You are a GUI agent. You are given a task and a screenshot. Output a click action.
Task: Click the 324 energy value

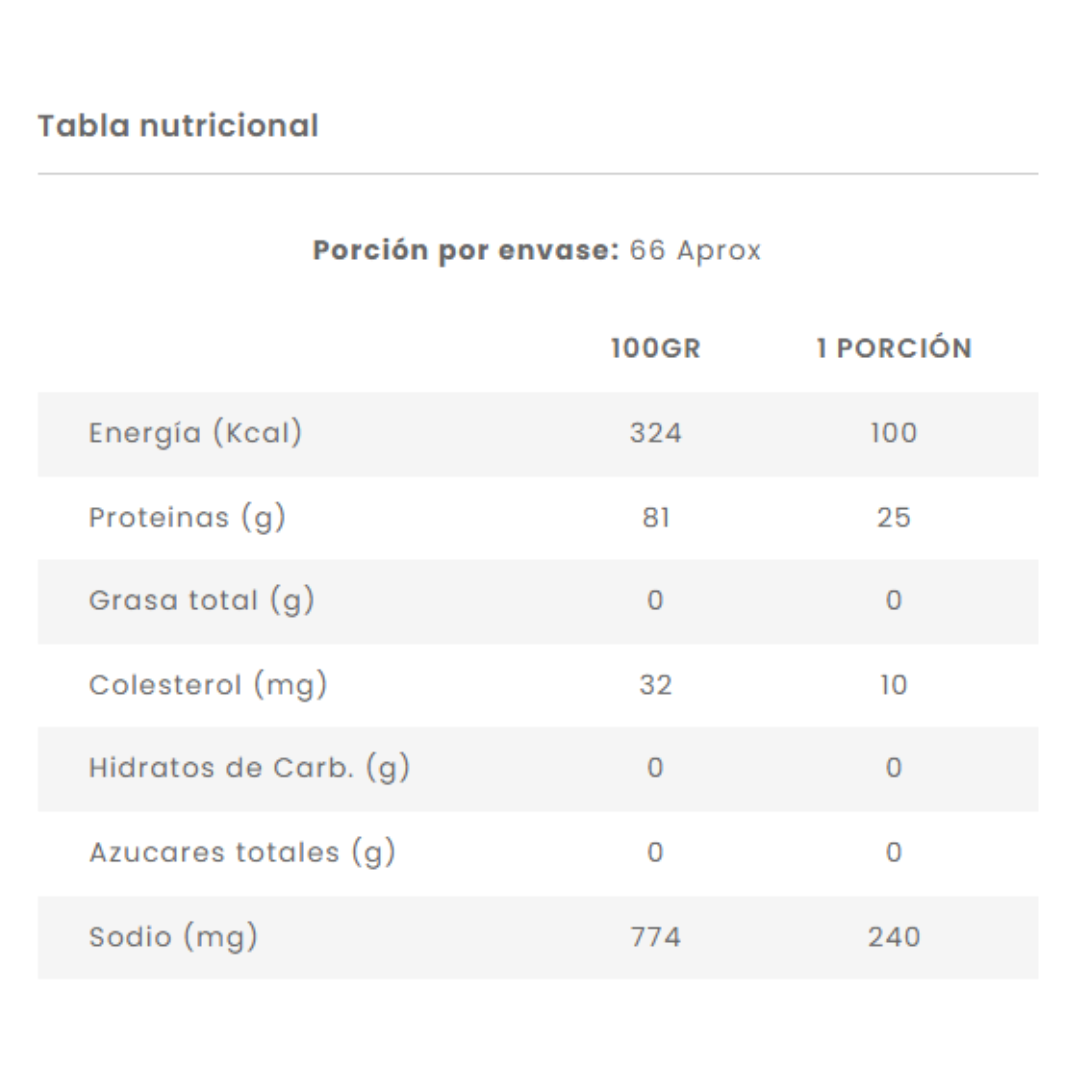656,434
